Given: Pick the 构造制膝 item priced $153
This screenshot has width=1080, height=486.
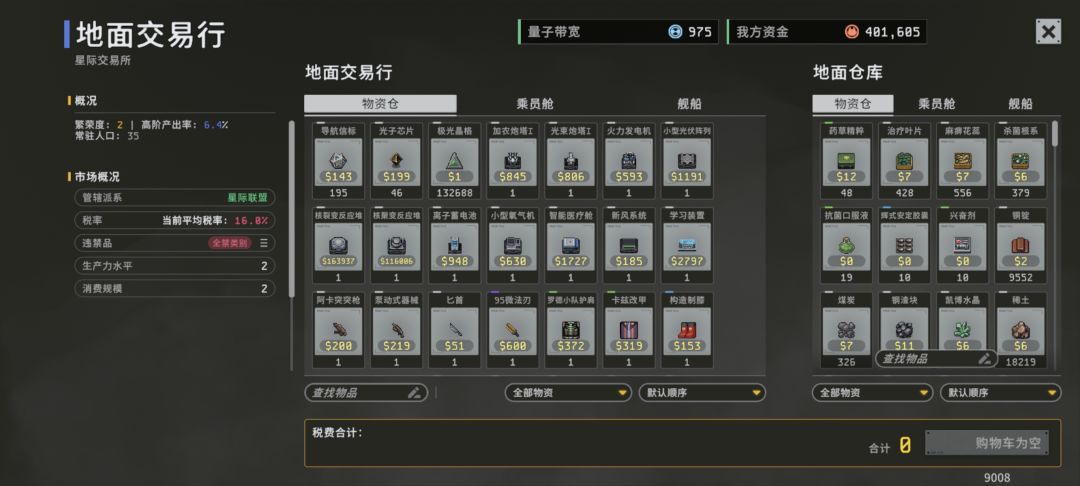Looking at the screenshot, I should coord(687,330).
